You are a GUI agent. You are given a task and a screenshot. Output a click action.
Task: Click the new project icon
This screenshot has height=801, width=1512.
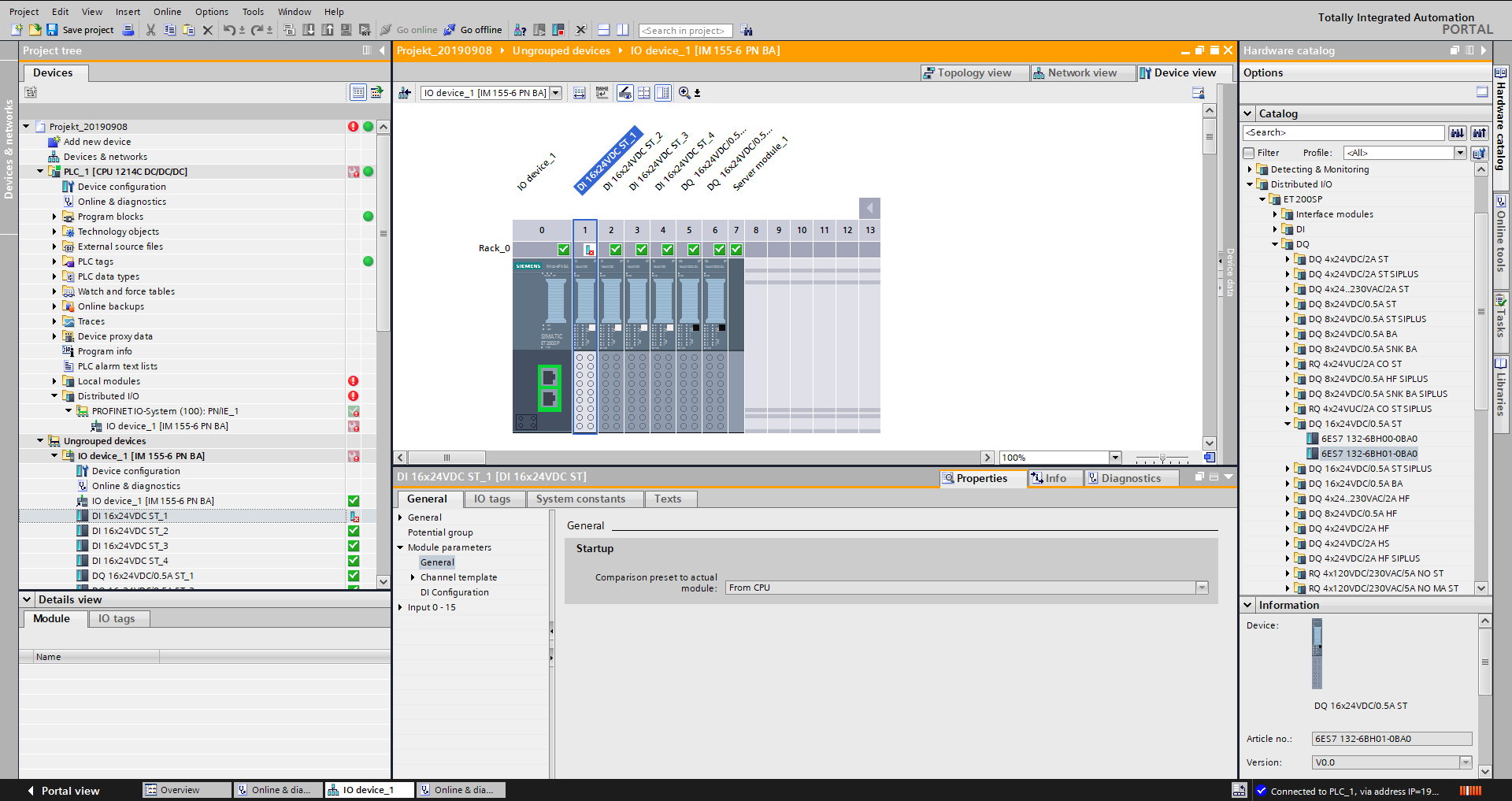[x=17, y=30]
